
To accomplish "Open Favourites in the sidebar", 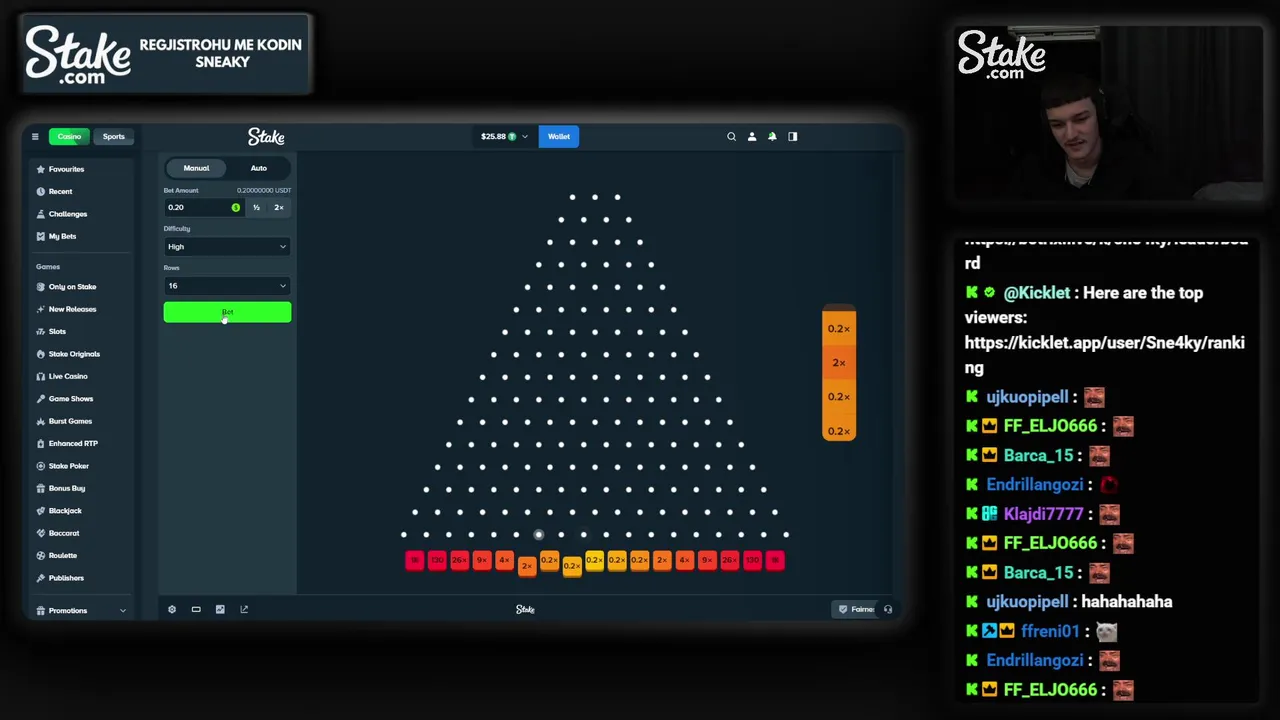I will [x=61, y=169].
